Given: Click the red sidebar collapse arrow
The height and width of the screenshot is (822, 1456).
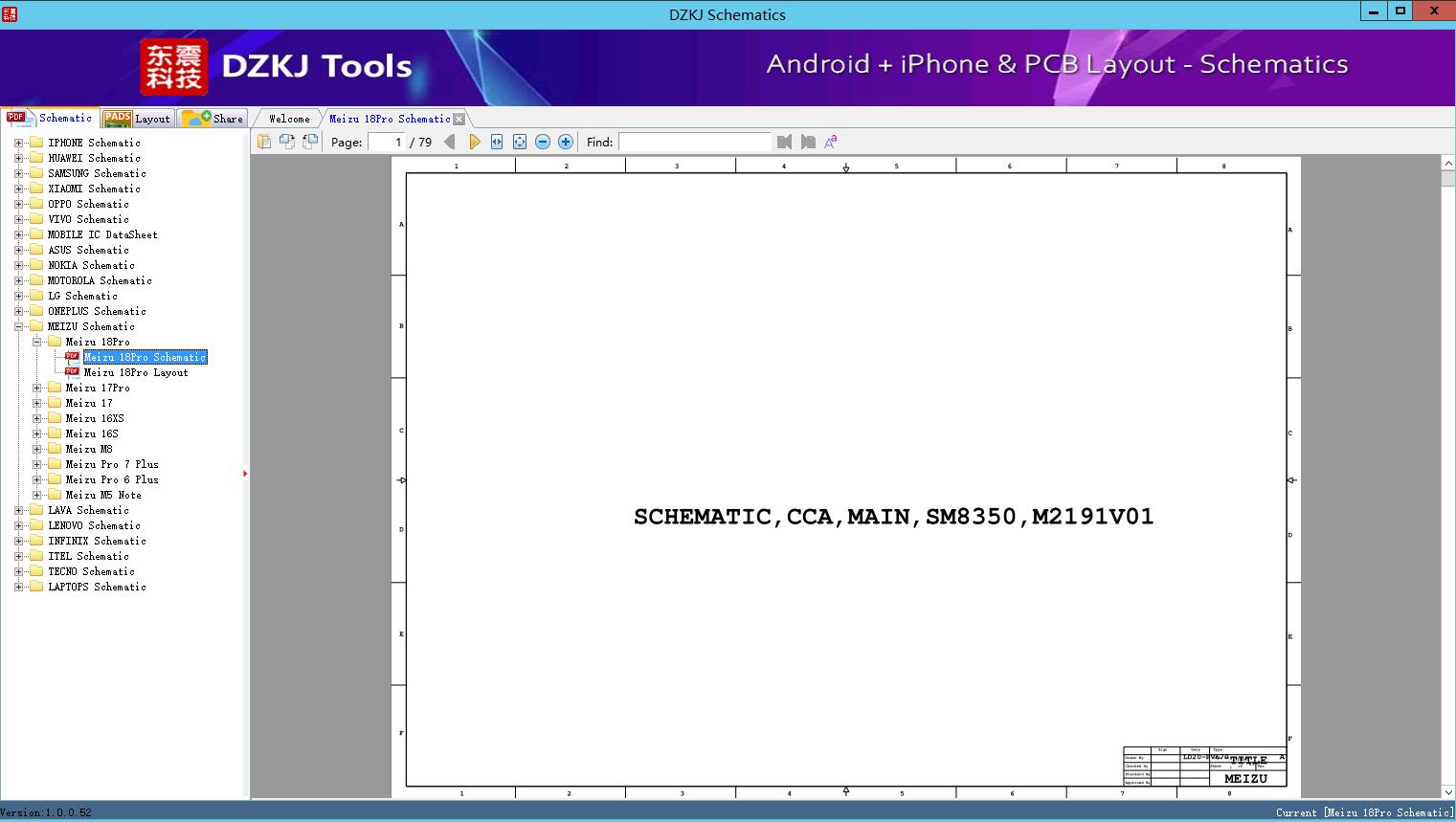Looking at the screenshot, I should pyautogui.click(x=245, y=474).
